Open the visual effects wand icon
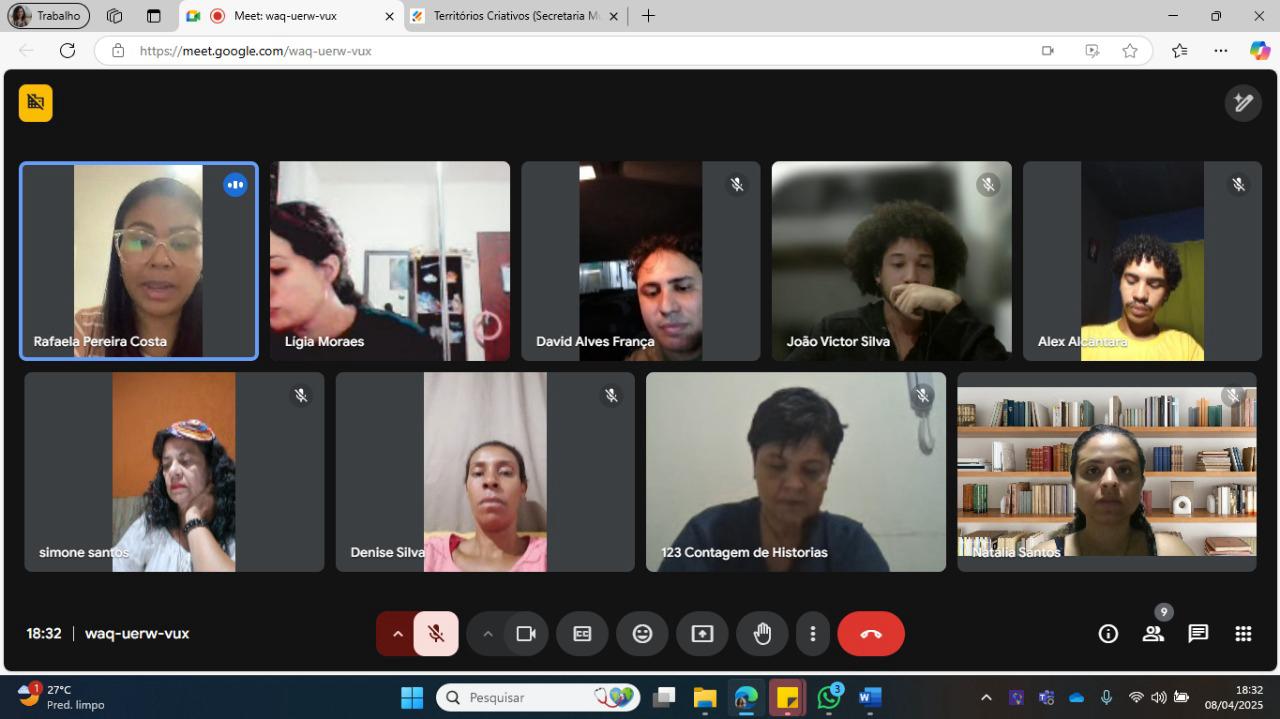This screenshot has height=719, width=1280. [x=1243, y=103]
